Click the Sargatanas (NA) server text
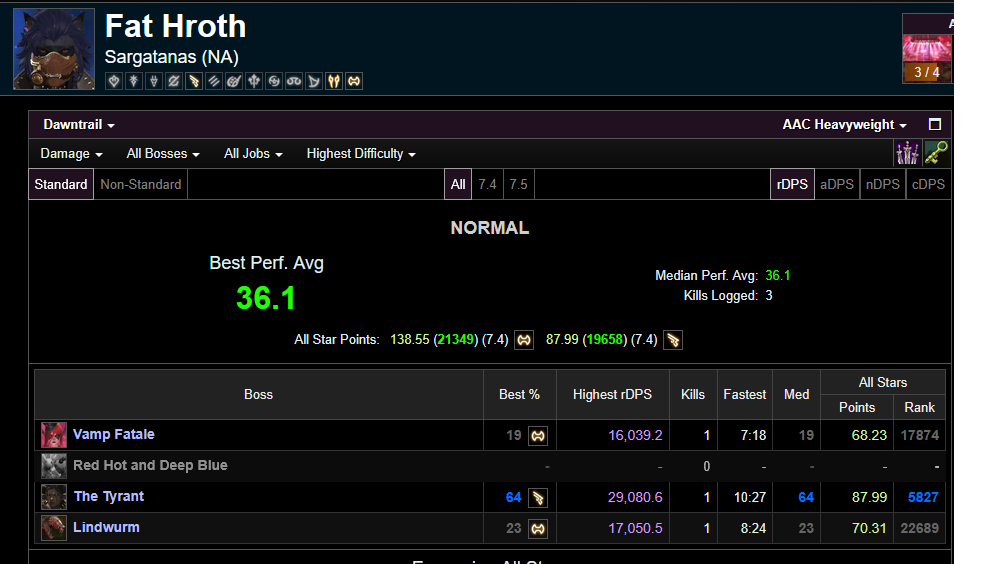This screenshot has height=564, width=1004. 172,57
